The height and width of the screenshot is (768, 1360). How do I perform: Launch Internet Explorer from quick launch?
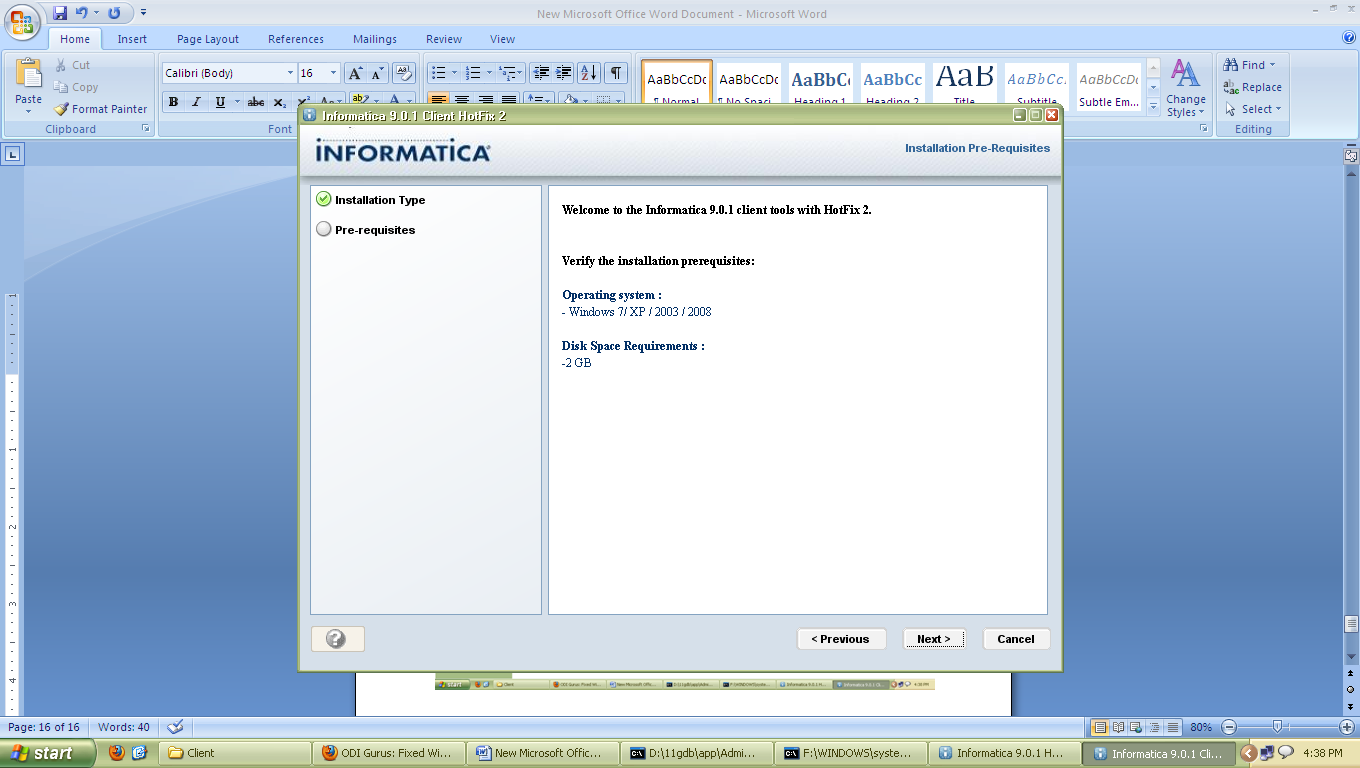[140, 753]
